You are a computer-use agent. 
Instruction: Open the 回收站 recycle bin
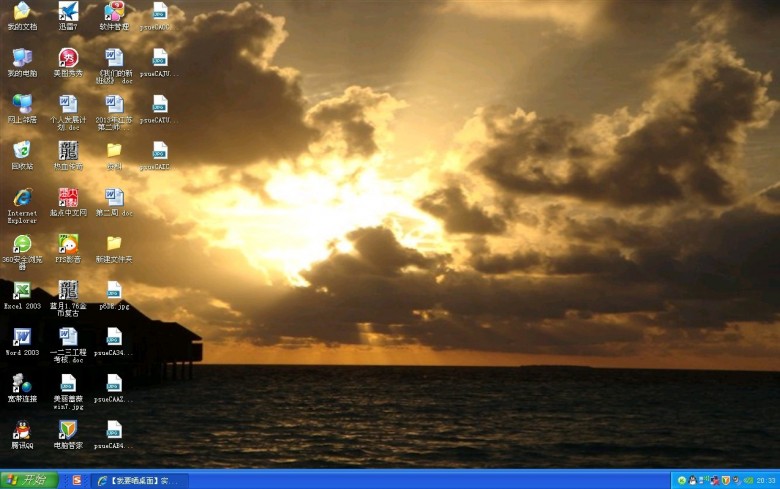(x=21, y=151)
